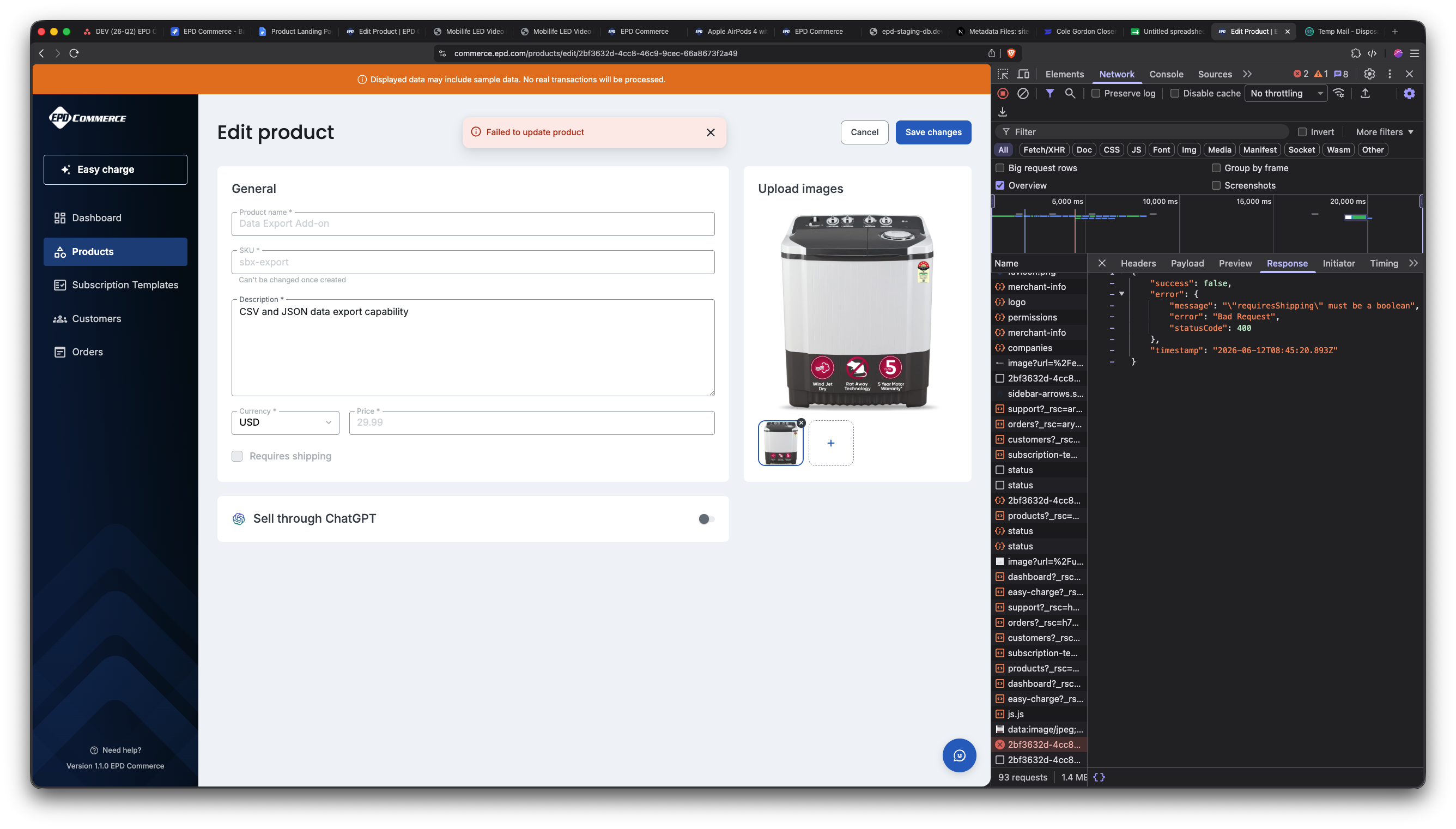Dismiss the Failed to update product alert
Screen dimensions: 1456x829
click(x=711, y=132)
